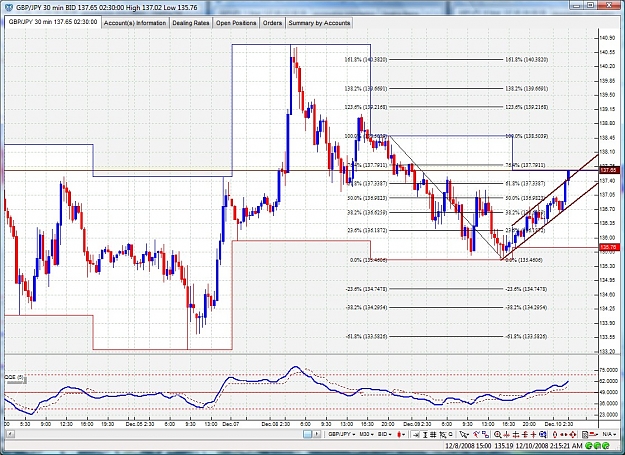
Task: Click the red 135.76 price level marker
Action: coord(608,247)
